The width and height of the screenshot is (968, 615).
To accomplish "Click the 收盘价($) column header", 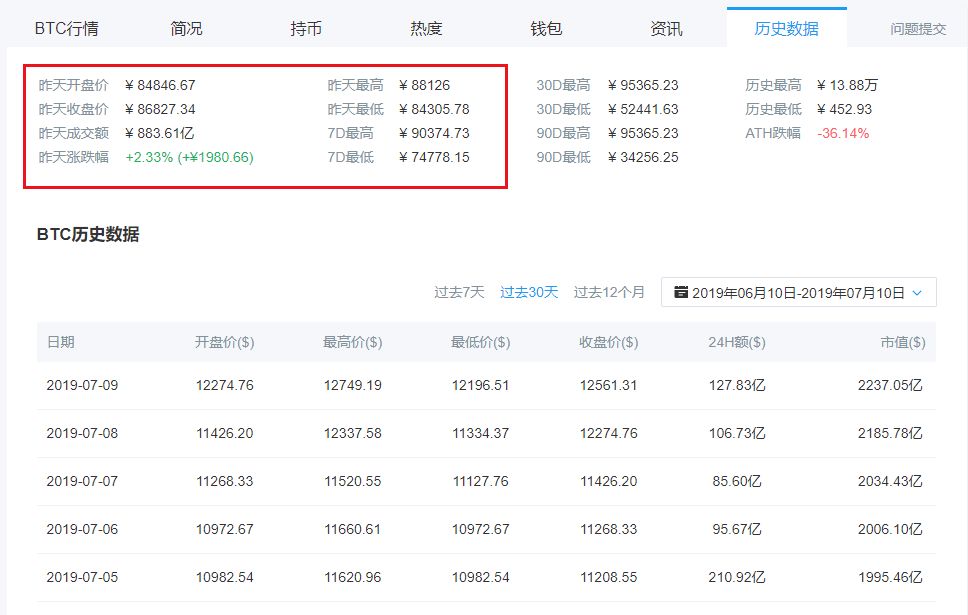I will coord(608,342).
